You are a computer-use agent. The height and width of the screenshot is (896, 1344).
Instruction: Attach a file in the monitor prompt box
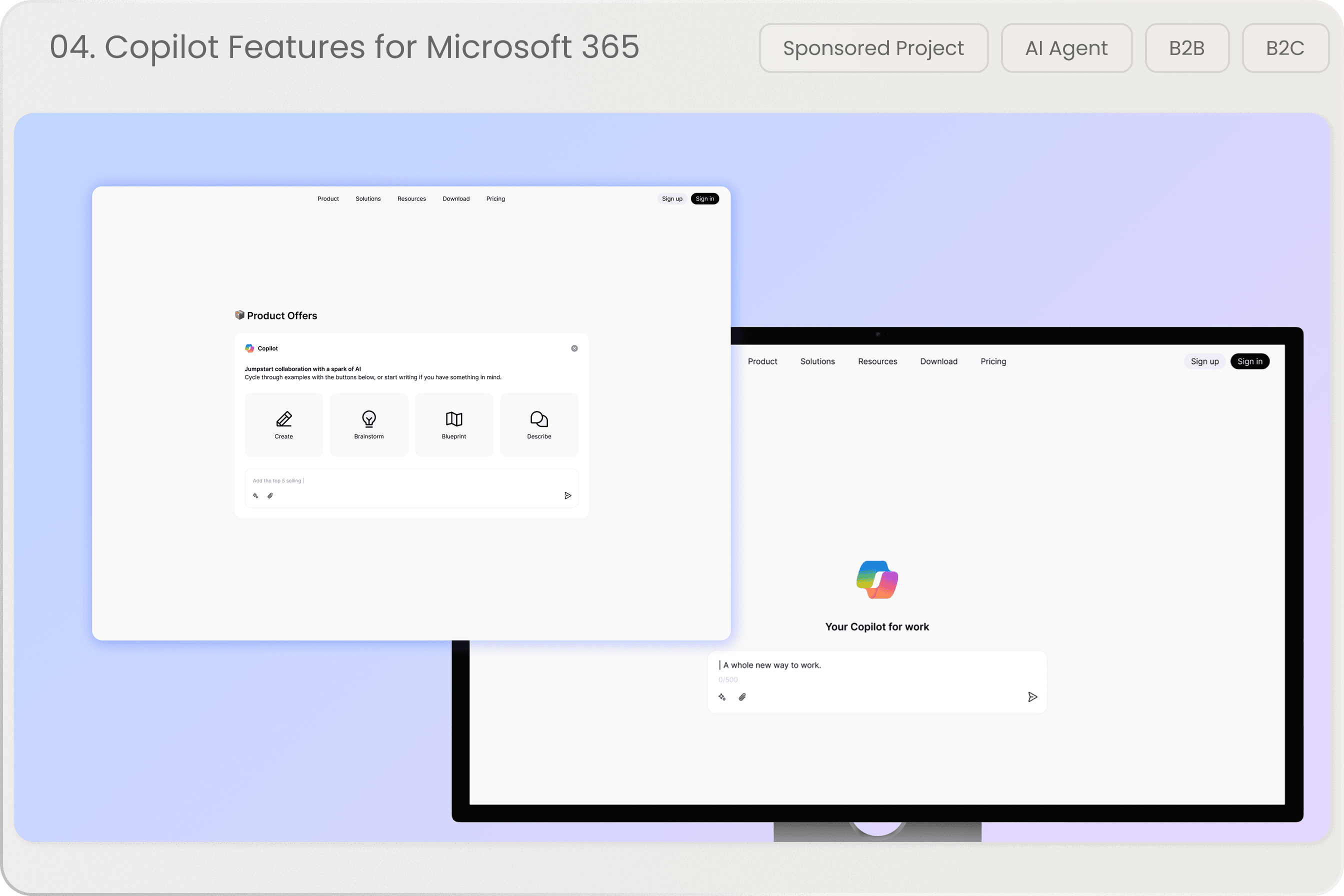(x=742, y=697)
